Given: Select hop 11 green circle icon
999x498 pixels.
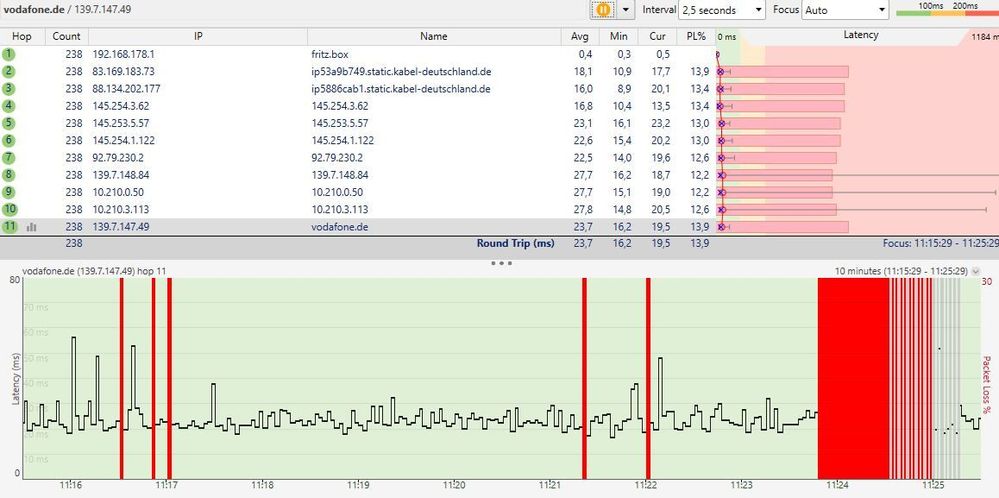Looking at the screenshot, I should [10, 226].
